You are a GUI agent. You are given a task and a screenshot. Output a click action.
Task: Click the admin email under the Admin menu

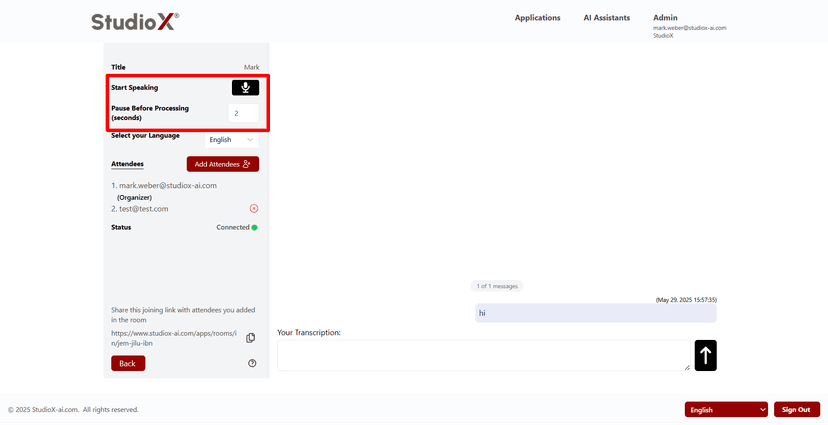click(690, 28)
